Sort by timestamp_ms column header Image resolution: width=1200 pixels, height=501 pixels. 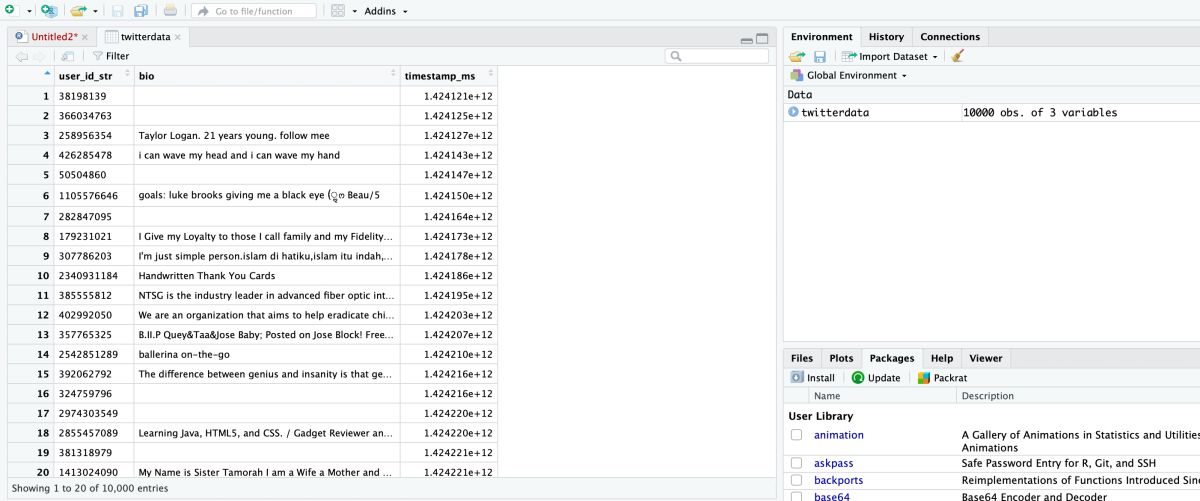[x=449, y=75]
